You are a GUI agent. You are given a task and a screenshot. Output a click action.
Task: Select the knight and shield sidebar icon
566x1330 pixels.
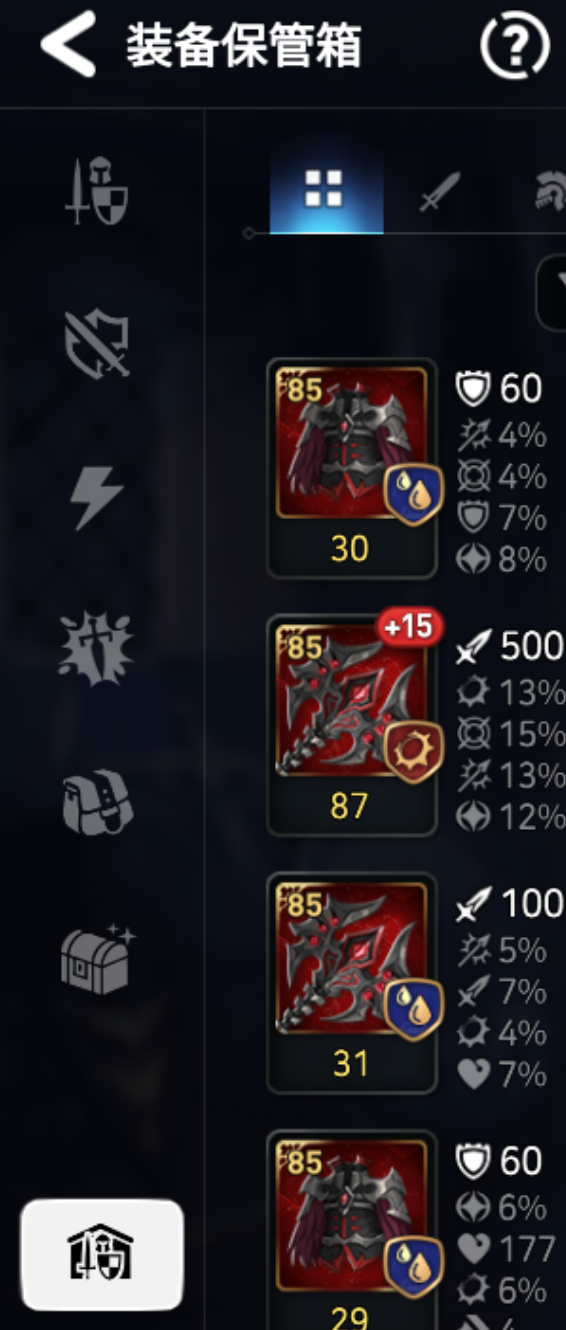(x=95, y=192)
